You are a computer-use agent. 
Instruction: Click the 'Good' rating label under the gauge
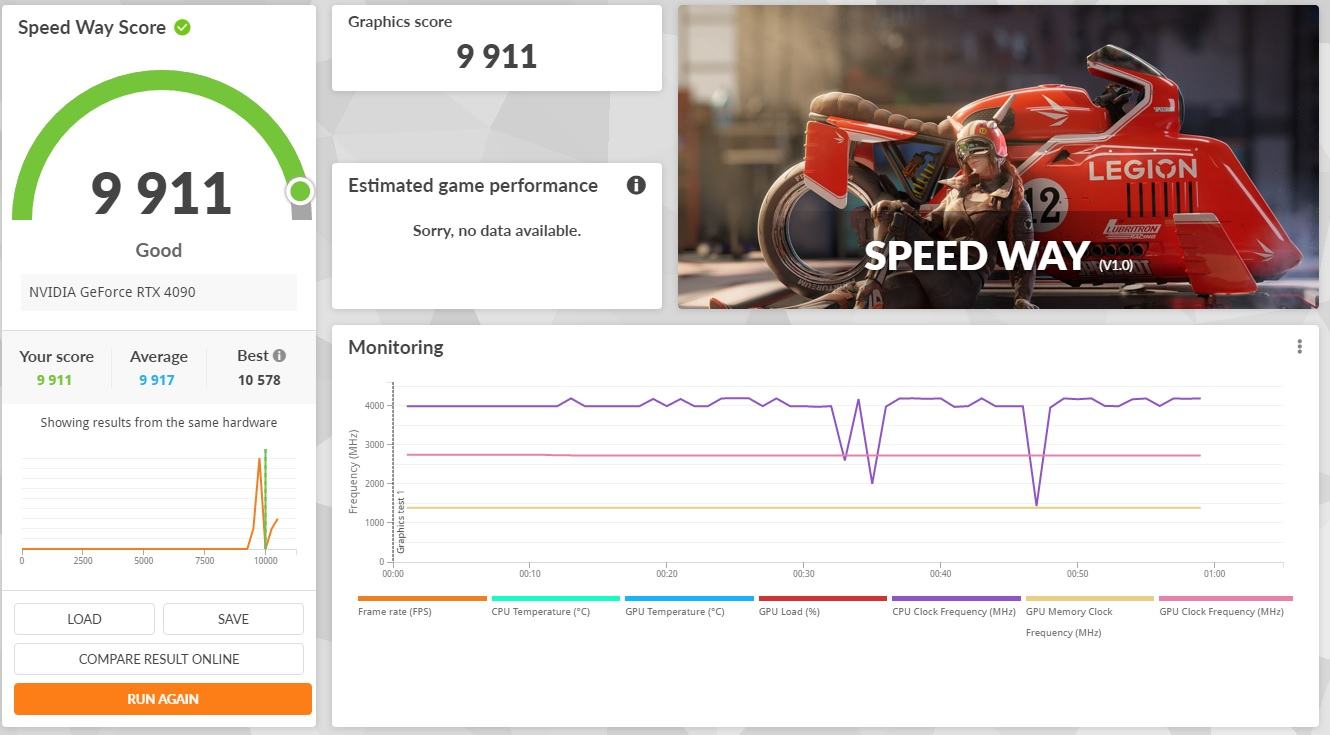point(159,250)
